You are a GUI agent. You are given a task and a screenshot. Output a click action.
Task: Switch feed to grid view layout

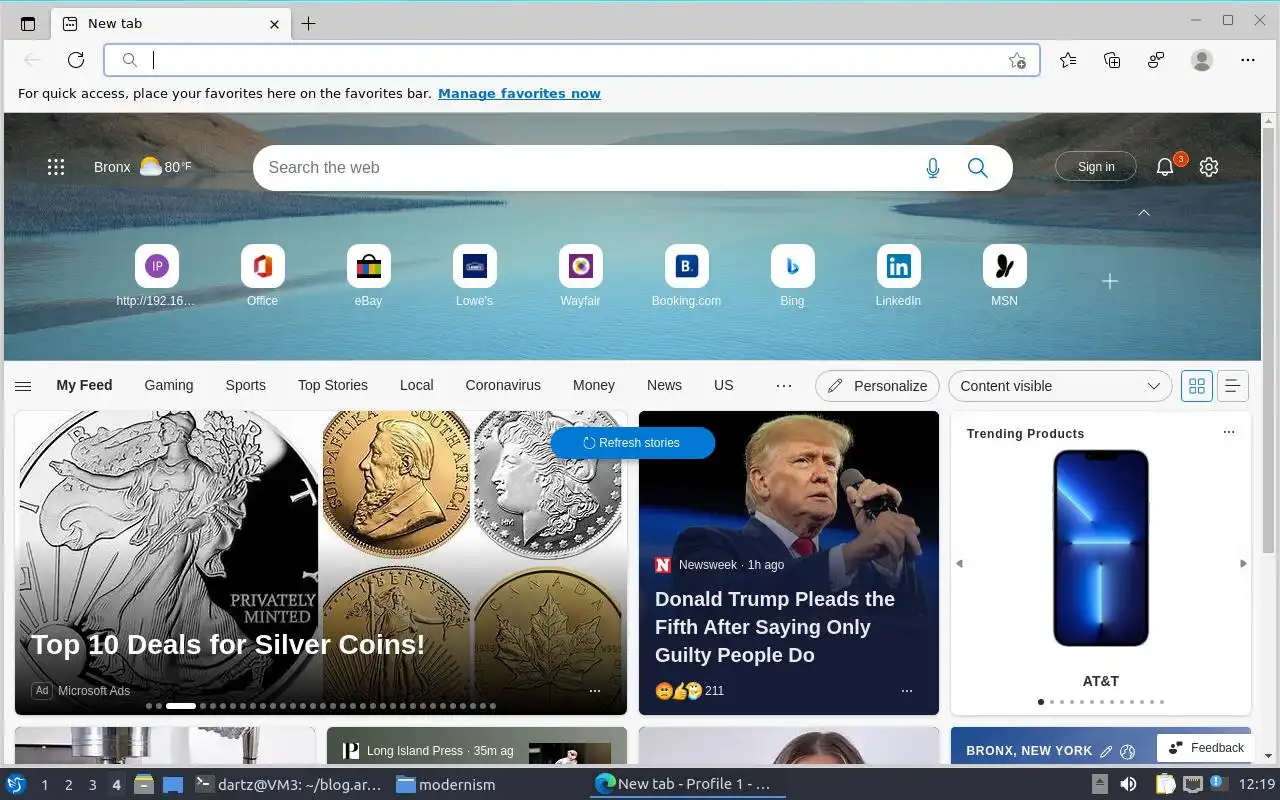[1197, 386]
